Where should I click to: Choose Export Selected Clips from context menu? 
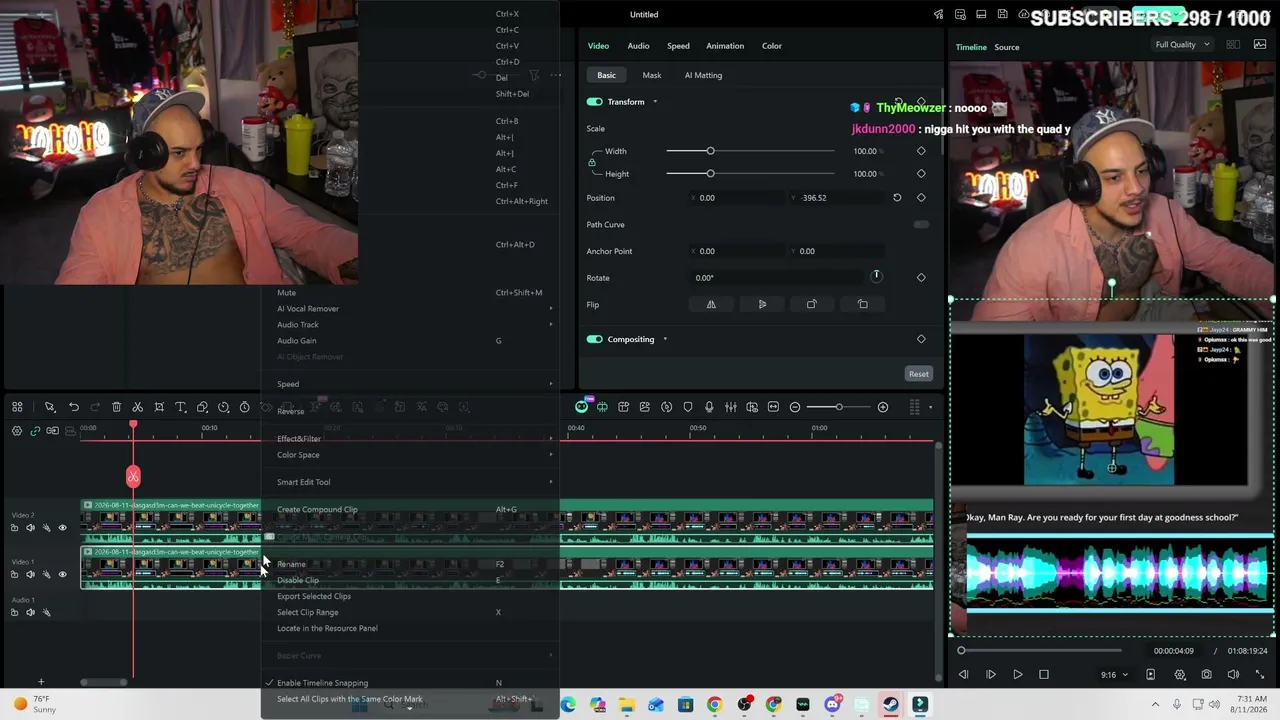[410, 596]
